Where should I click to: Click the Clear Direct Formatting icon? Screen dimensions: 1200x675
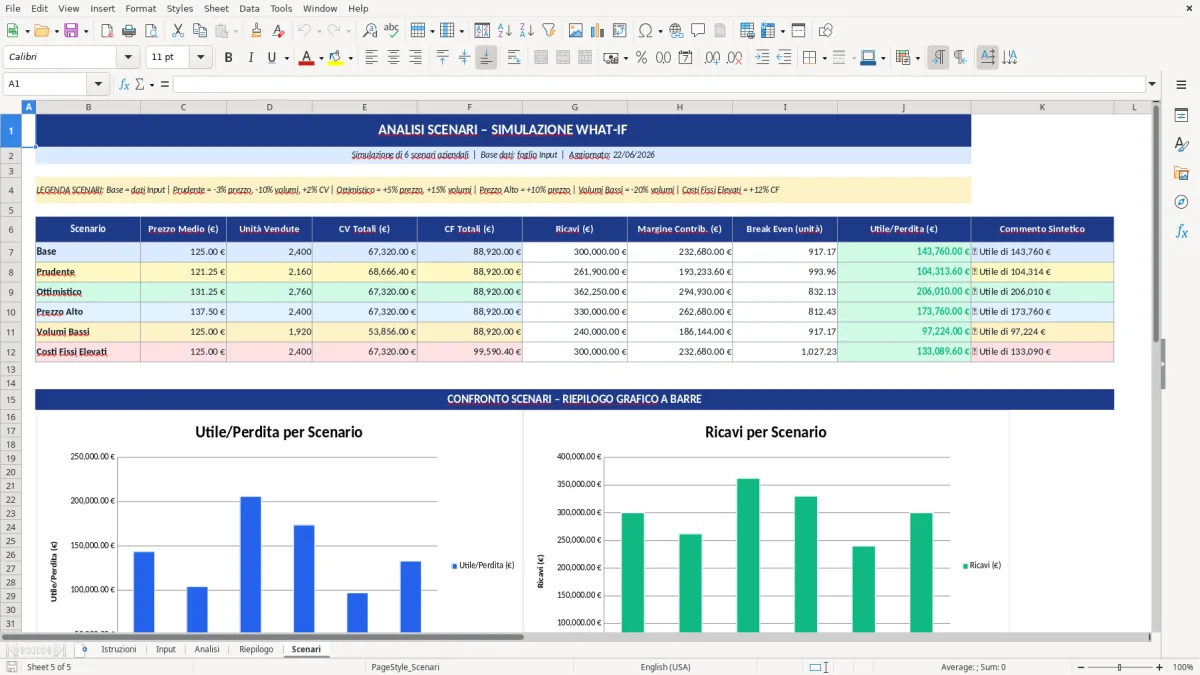279,31
